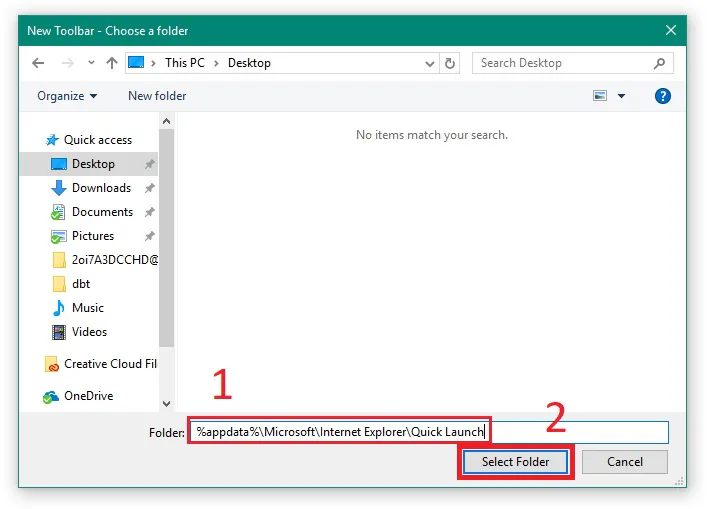Close the New Toolbar dialog

tap(671, 30)
